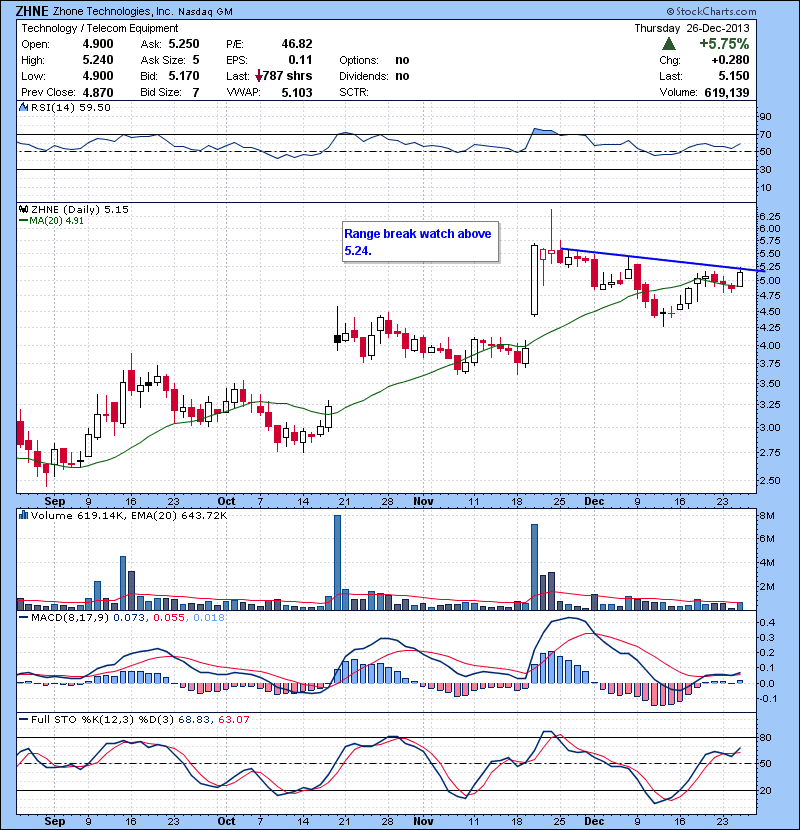Click the ZHNE ticker symbol in the header
Screen dimensions: 800x830
coord(32,11)
